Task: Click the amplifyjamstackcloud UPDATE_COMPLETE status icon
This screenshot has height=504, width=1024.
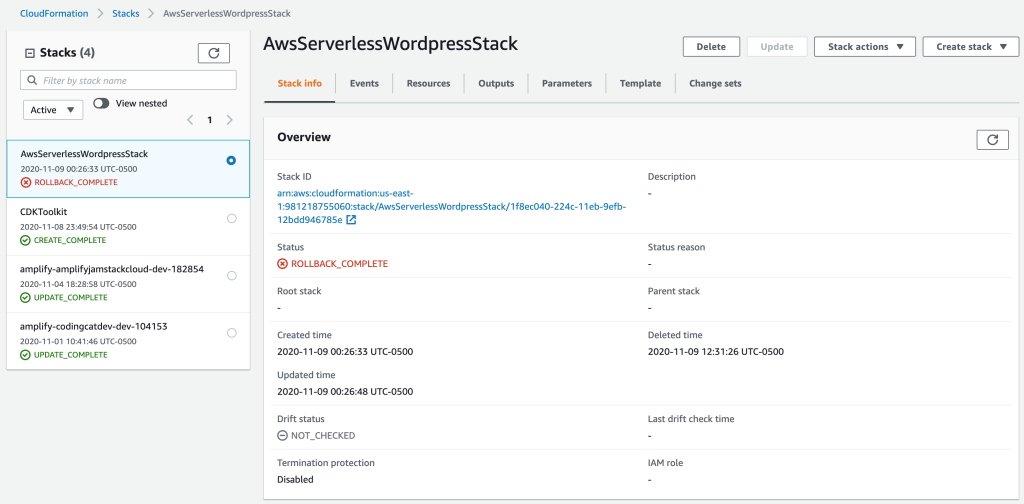Action: tap(25, 298)
